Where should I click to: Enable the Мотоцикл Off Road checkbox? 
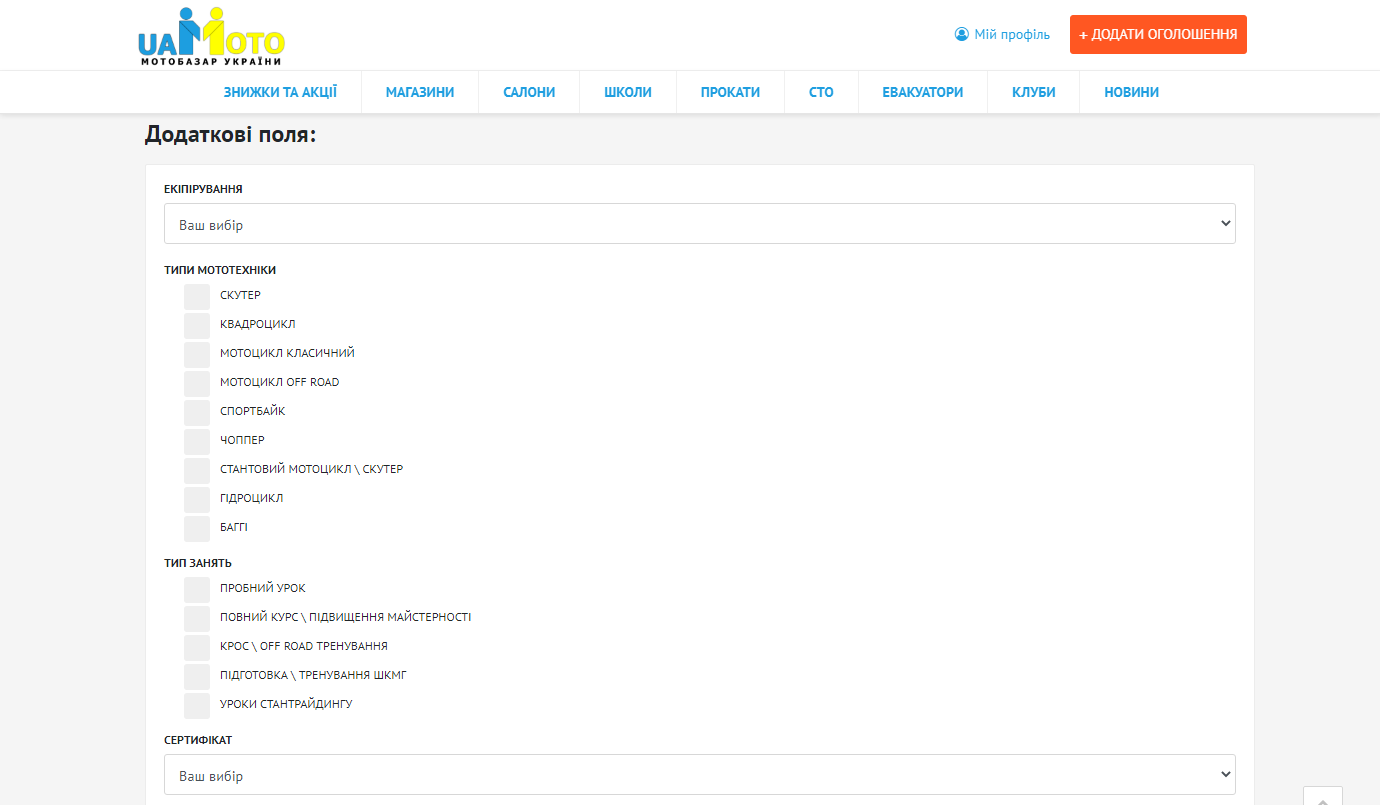click(197, 383)
